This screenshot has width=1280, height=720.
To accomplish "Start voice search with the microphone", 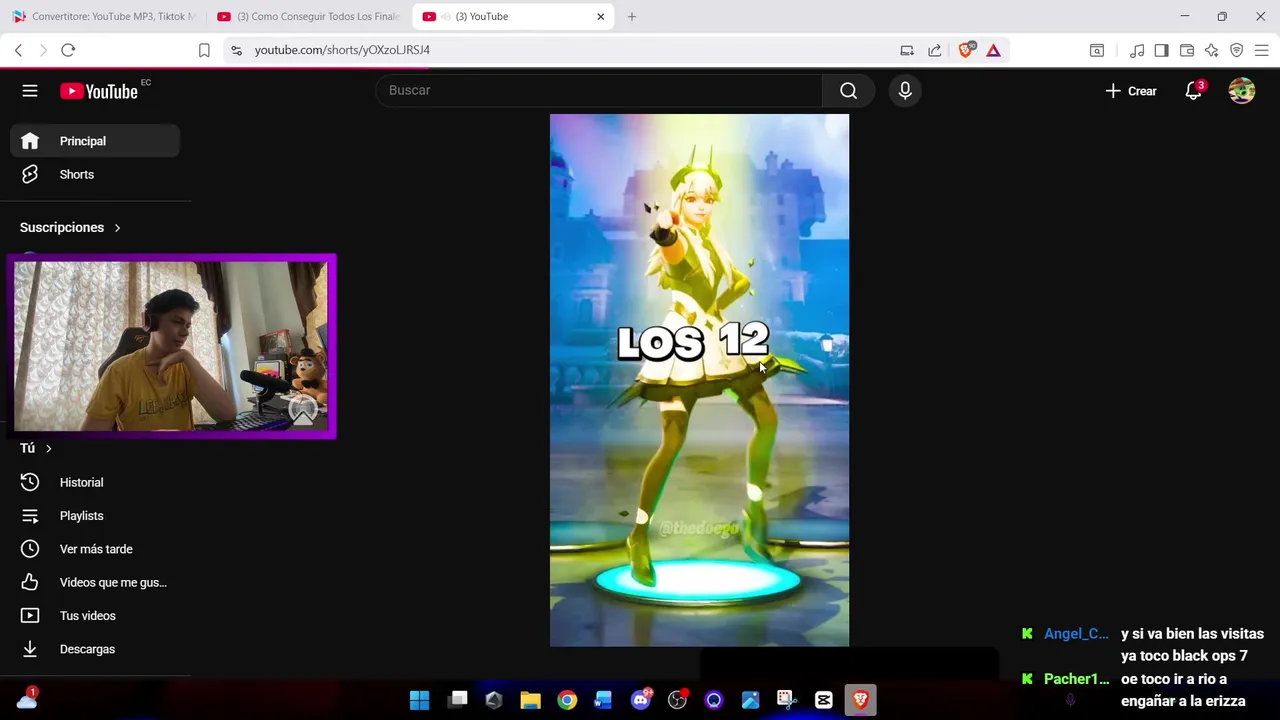I will click(905, 91).
